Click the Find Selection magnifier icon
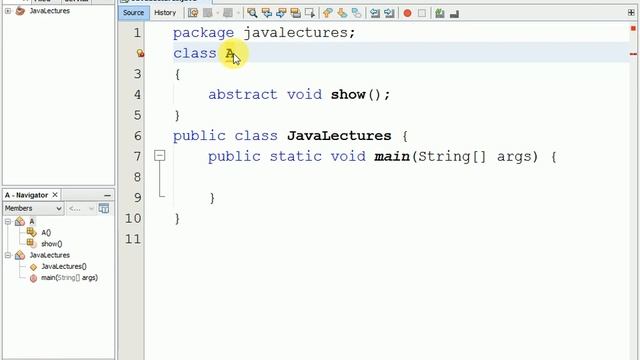 click(x=252, y=13)
